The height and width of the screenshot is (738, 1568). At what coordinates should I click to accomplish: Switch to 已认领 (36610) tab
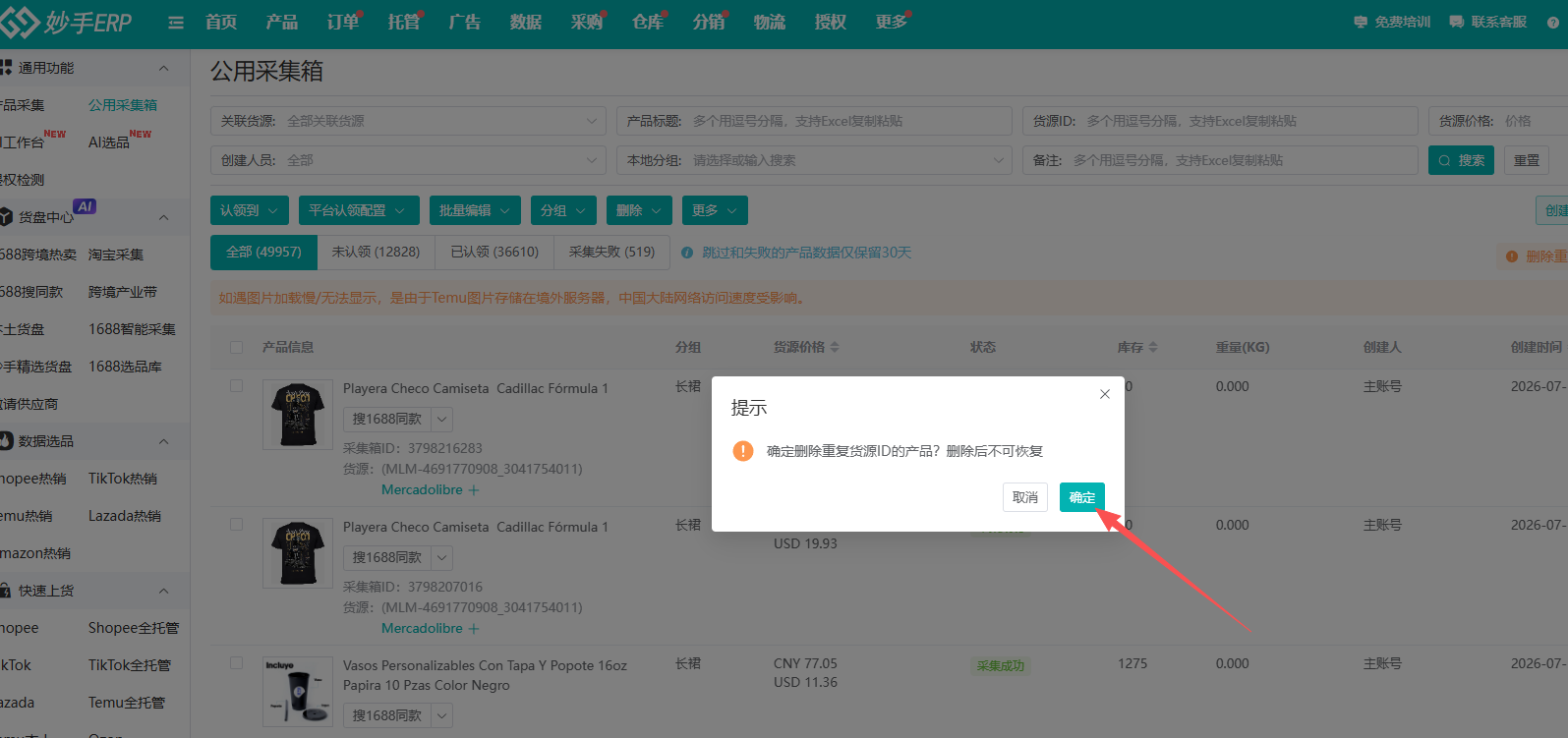pyautogui.click(x=494, y=252)
